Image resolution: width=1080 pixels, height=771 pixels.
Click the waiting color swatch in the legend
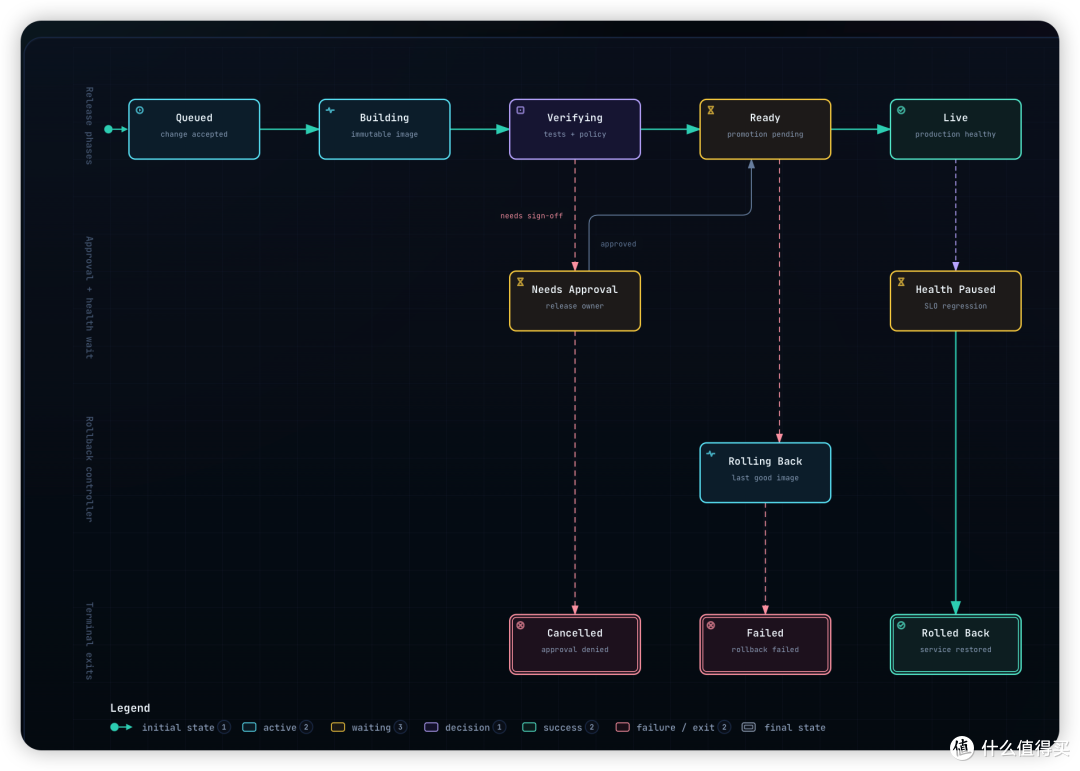coord(338,727)
